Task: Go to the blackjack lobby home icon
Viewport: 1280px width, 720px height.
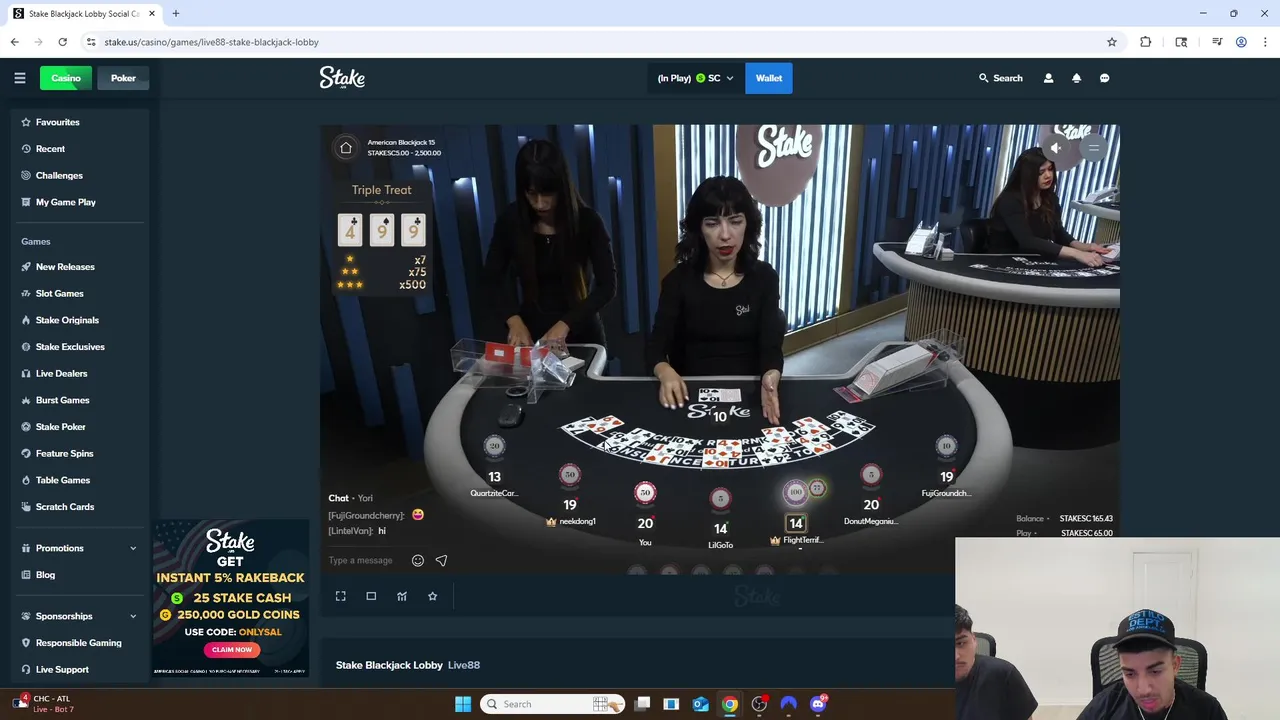Action: click(346, 148)
